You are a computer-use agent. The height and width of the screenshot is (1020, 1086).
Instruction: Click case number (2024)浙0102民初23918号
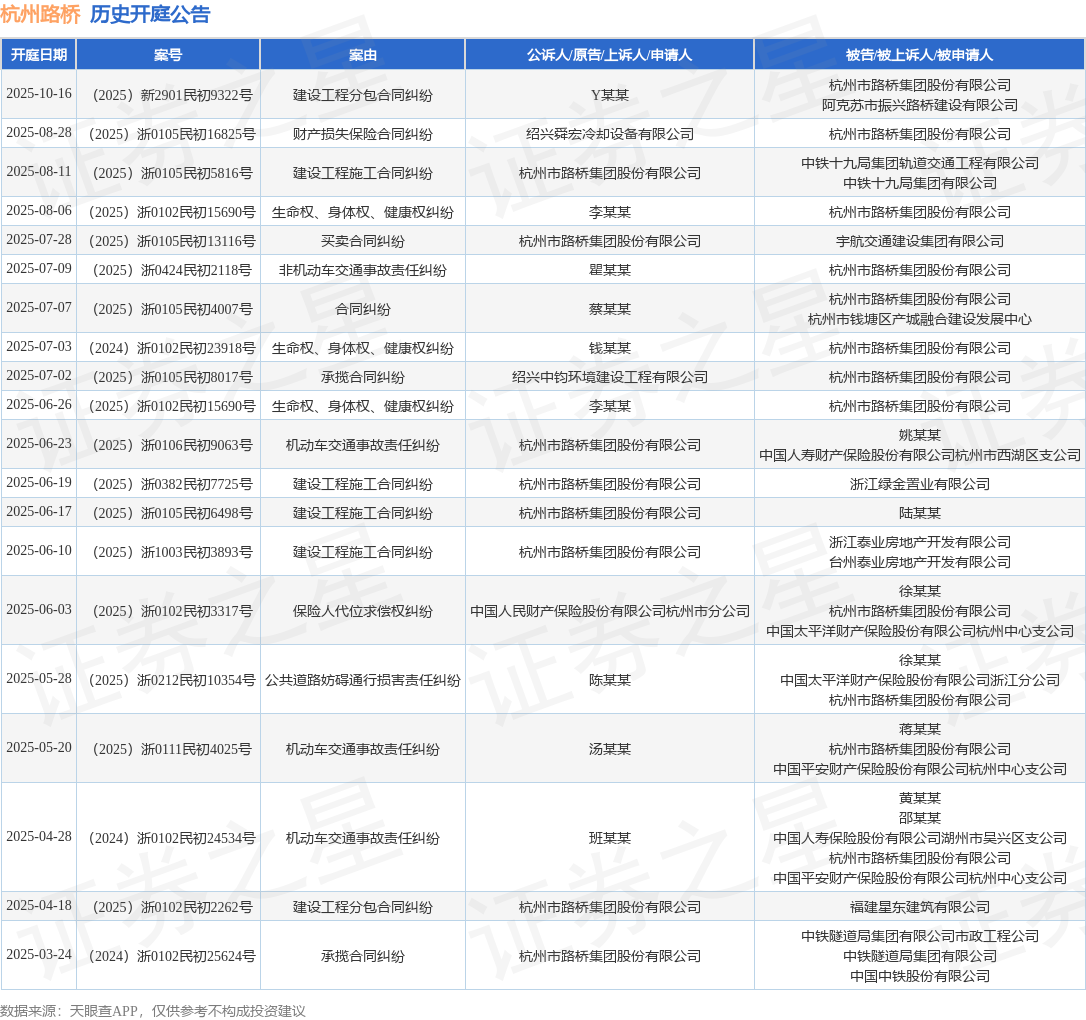tap(168, 348)
